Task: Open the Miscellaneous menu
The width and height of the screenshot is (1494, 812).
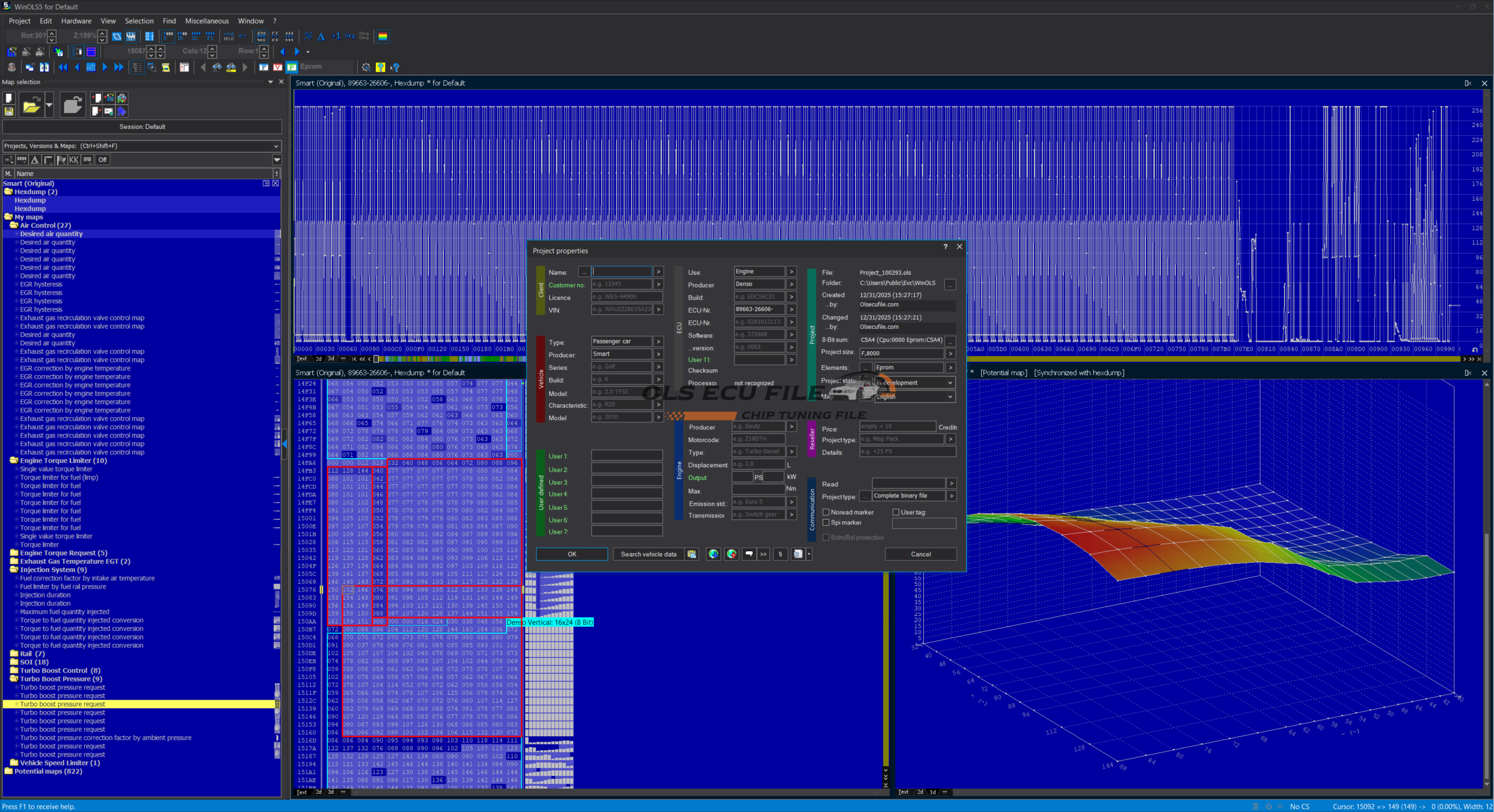Action: pyautogui.click(x=207, y=21)
